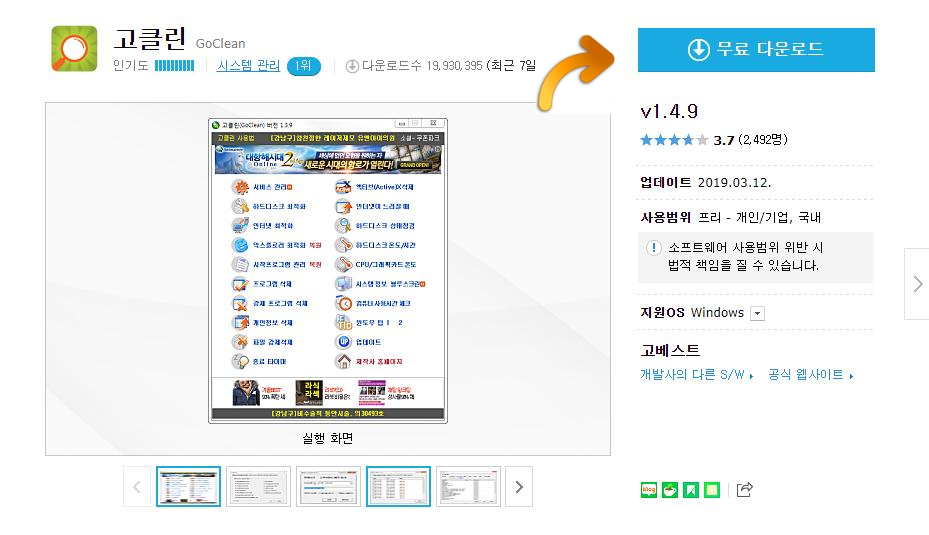Click the green bookmark share icon
This screenshot has height=535, width=929.
tap(691, 490)
